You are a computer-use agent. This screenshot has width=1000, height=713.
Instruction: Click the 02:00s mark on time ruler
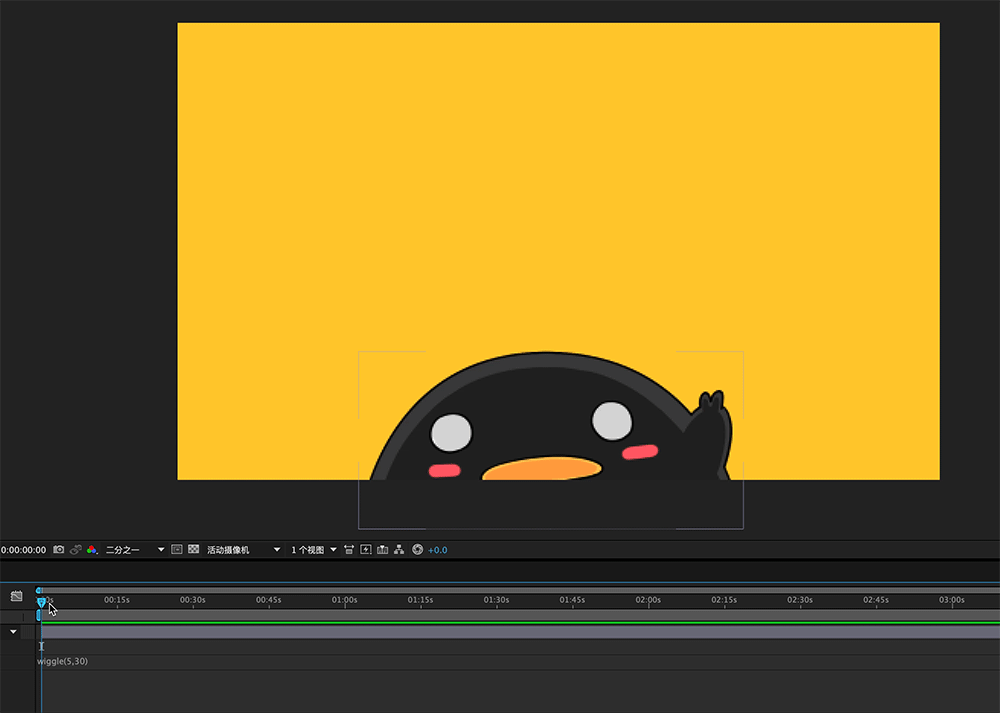(648, 599)
